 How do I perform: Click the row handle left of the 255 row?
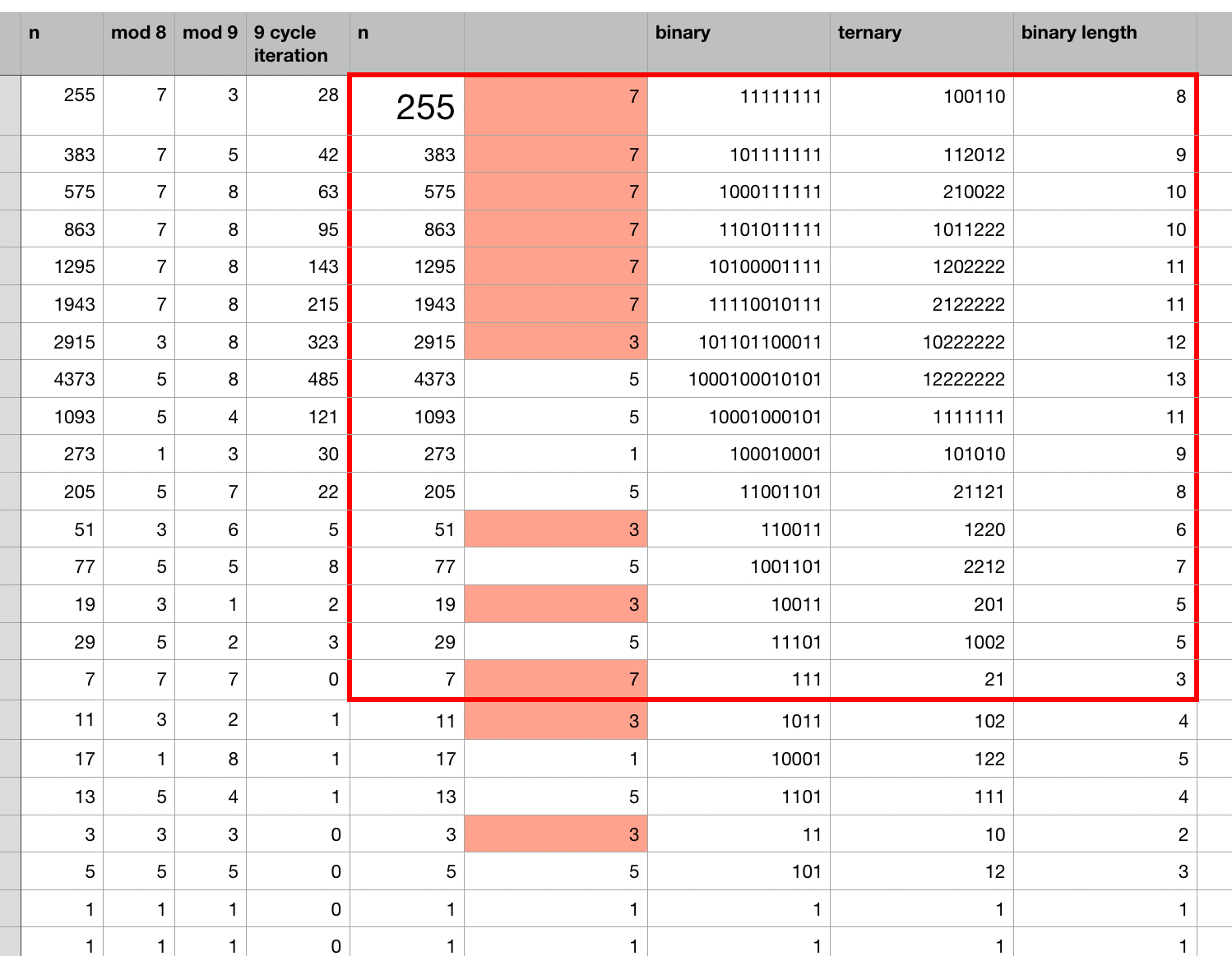pyautogui.click(x=9, y=105)
